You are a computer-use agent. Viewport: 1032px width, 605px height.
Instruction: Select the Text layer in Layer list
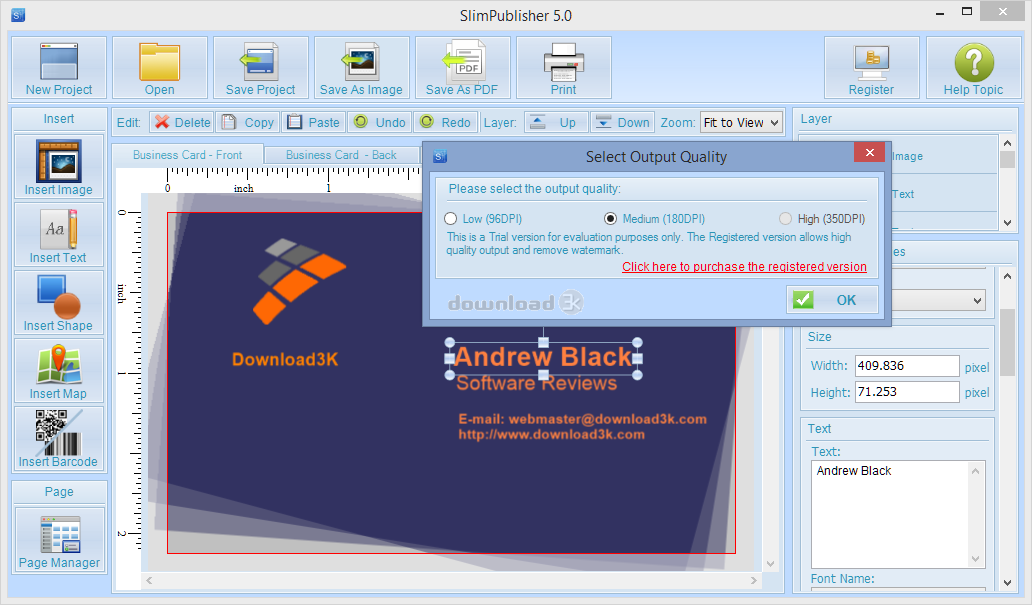pyautogui.click(x=903, y=194)
